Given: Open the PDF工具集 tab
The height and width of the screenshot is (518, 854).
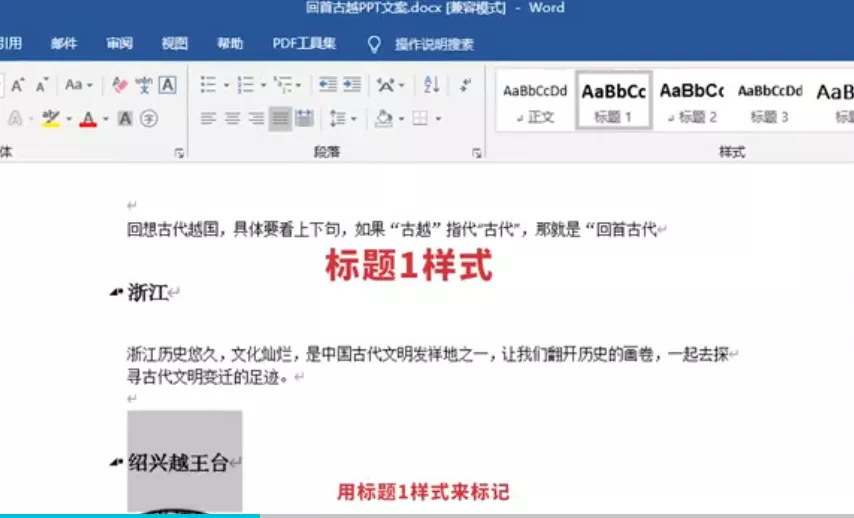Looking at the screenshot, I should coord(304,44).
